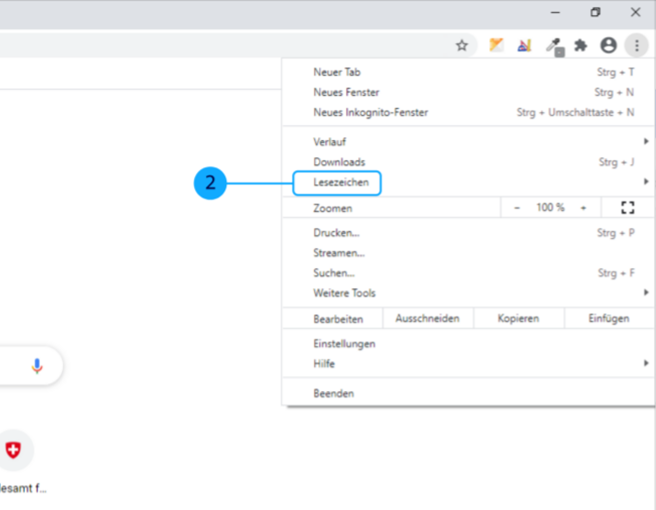Click the eyedropper extension icon
Screen dimensions: 656x510
[x=553, y=45]
